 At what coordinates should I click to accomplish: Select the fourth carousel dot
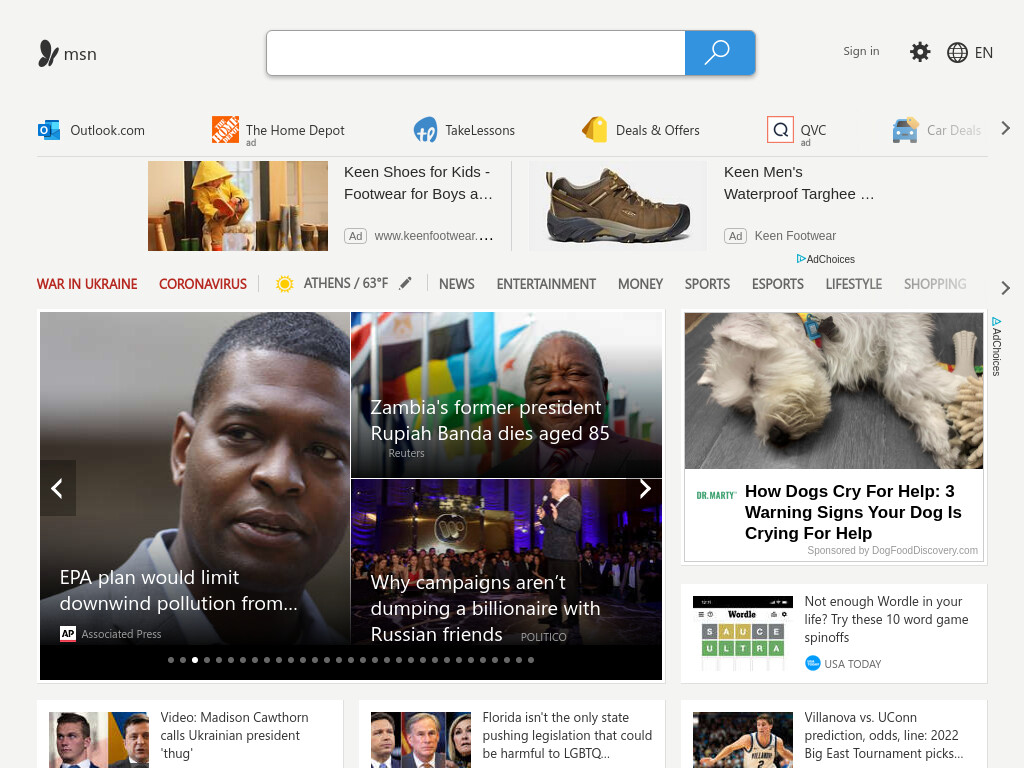[x=207, y=660]
